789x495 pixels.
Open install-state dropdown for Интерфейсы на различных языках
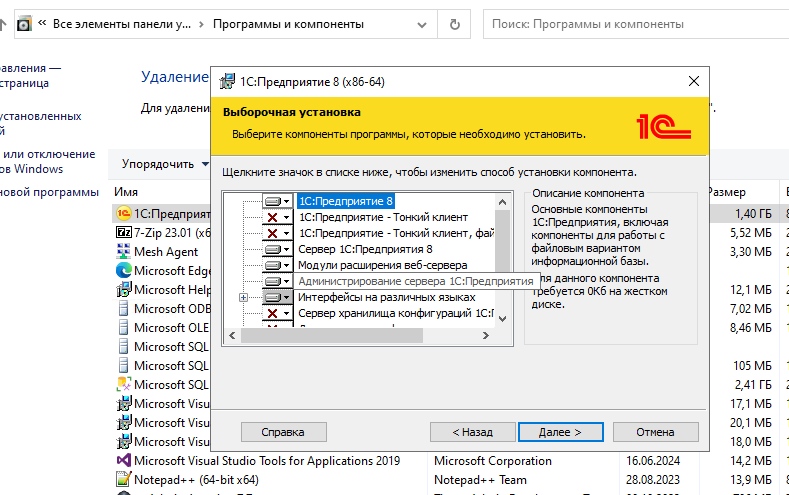point(277,297)
